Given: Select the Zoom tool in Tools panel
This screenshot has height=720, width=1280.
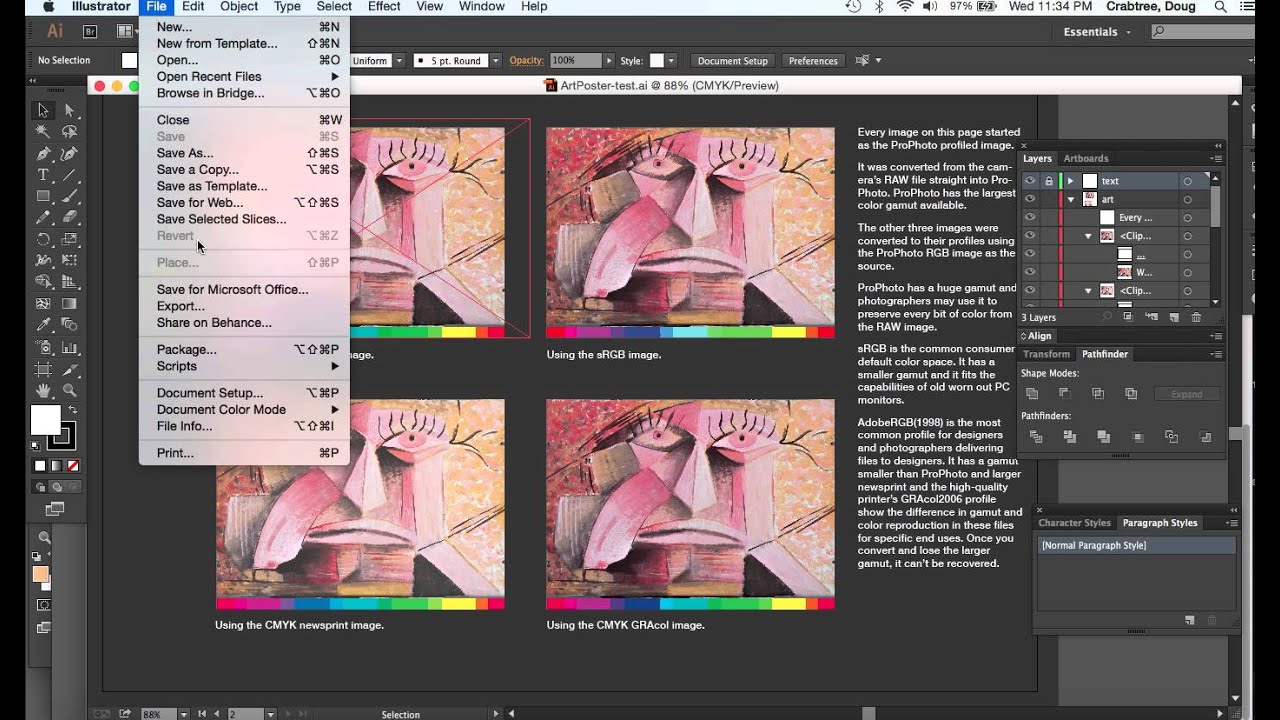Looking at the screenshot, I should [70, 390].
